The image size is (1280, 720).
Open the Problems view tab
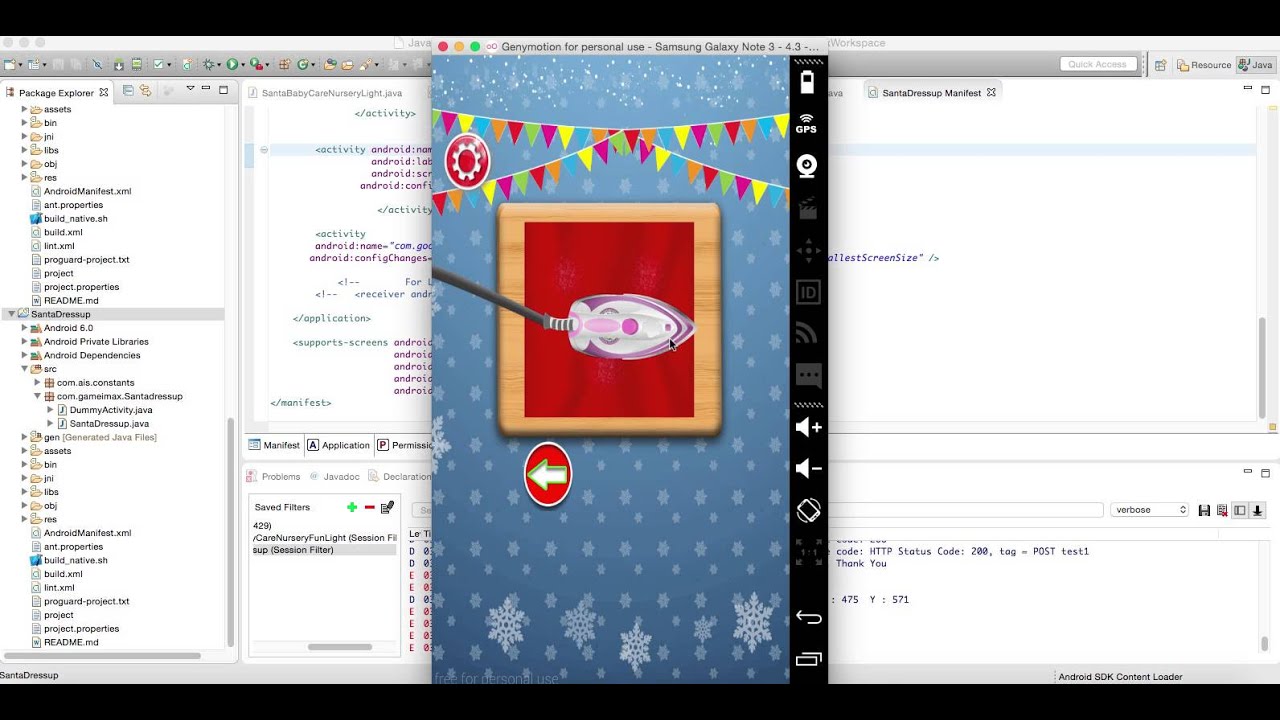pyautogui.click(x=274, y=477)
